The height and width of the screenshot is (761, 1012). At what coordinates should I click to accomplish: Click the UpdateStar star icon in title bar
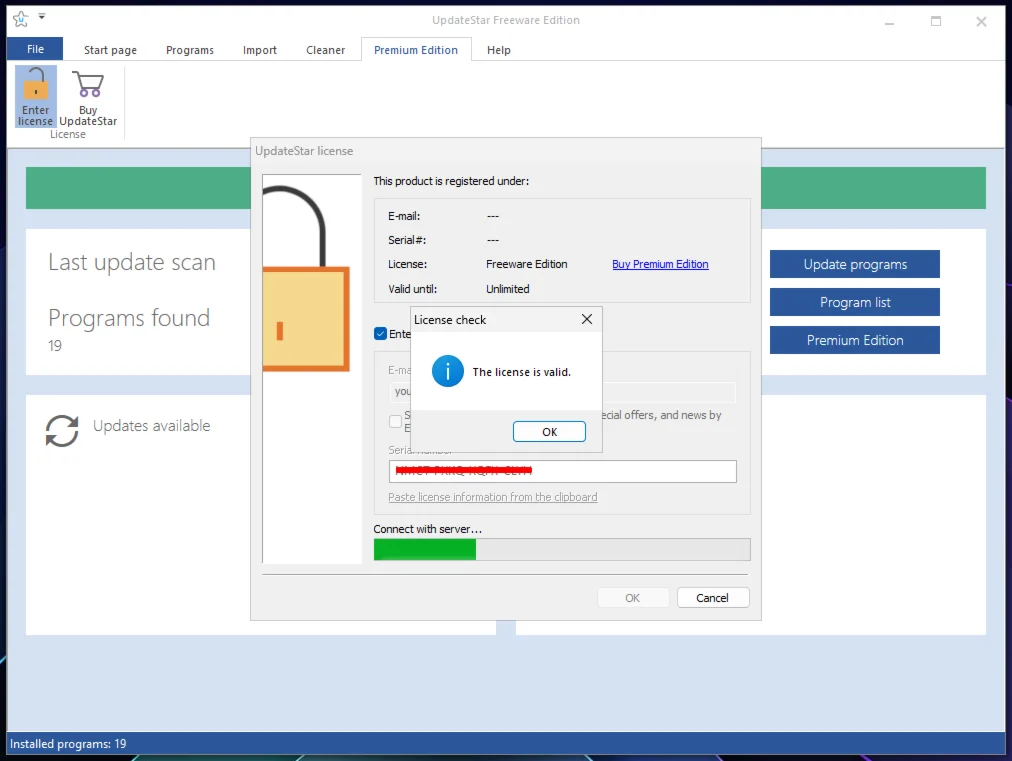pos(20,18)
